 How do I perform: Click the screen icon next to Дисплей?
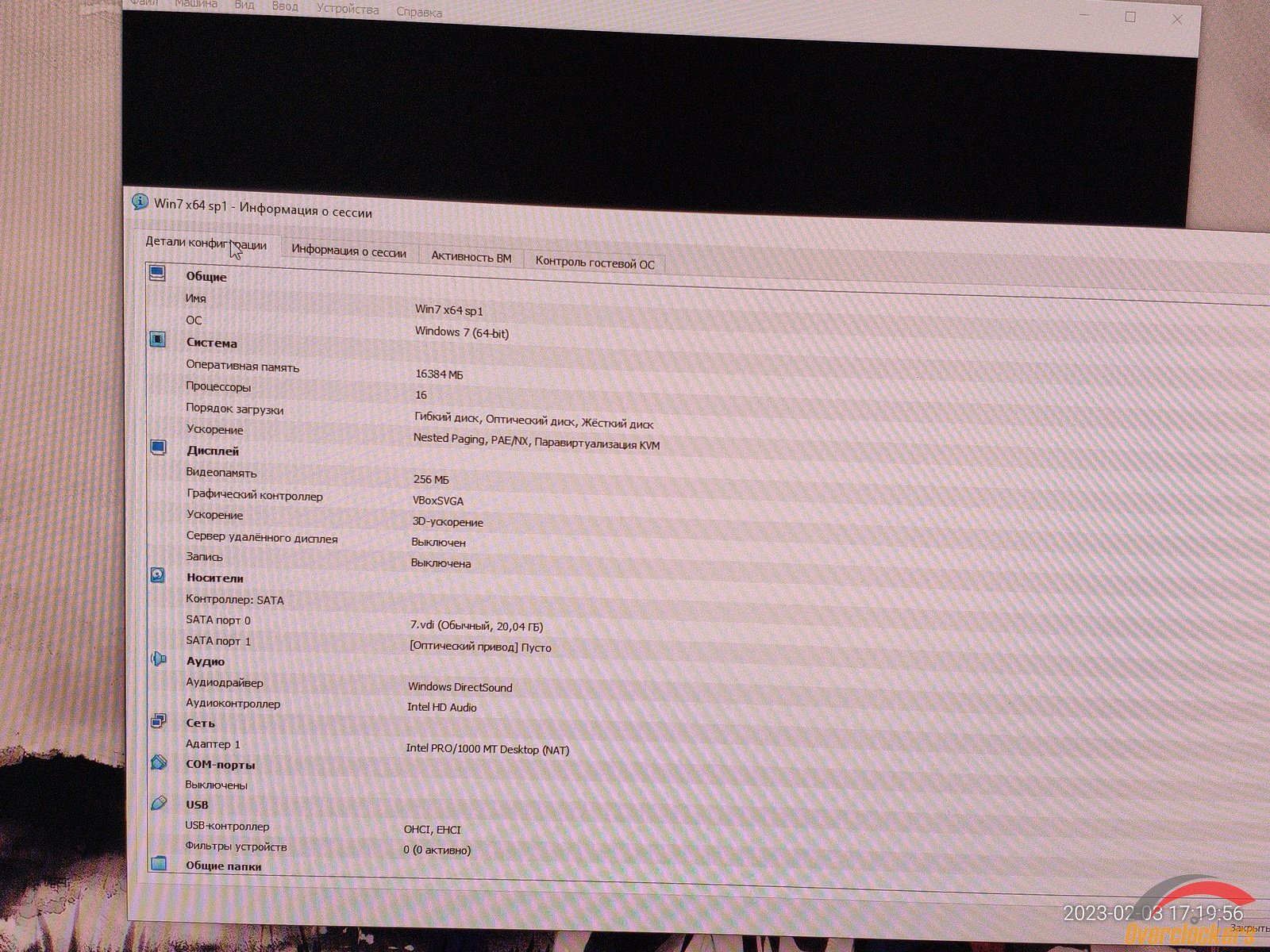pos(159,447)
